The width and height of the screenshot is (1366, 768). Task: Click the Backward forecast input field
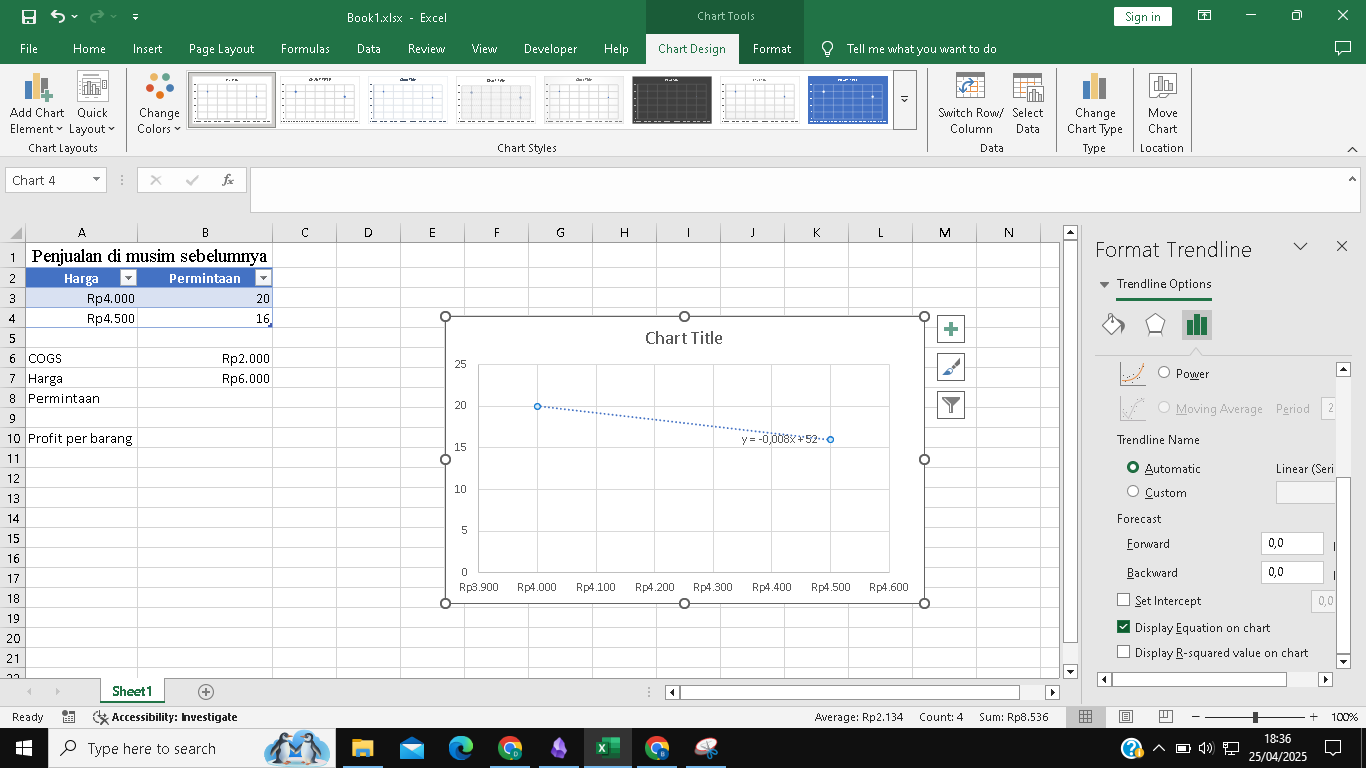pos(1292,572)
